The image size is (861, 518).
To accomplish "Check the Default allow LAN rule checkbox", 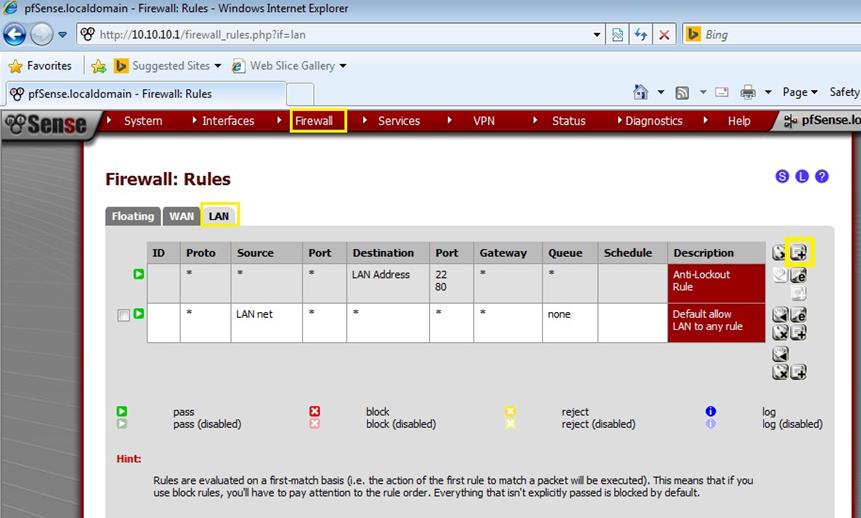I will (x=124, y=315).
